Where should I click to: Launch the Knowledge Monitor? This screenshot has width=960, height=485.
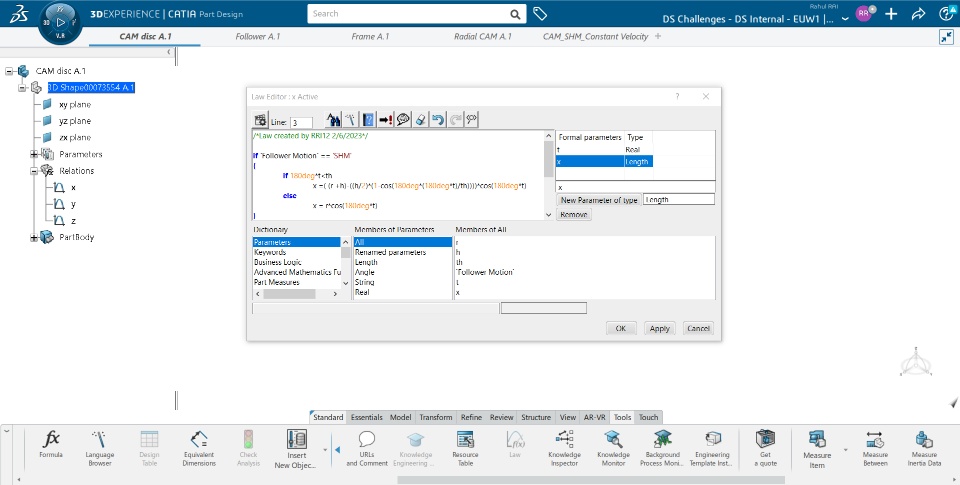(613, 448)
